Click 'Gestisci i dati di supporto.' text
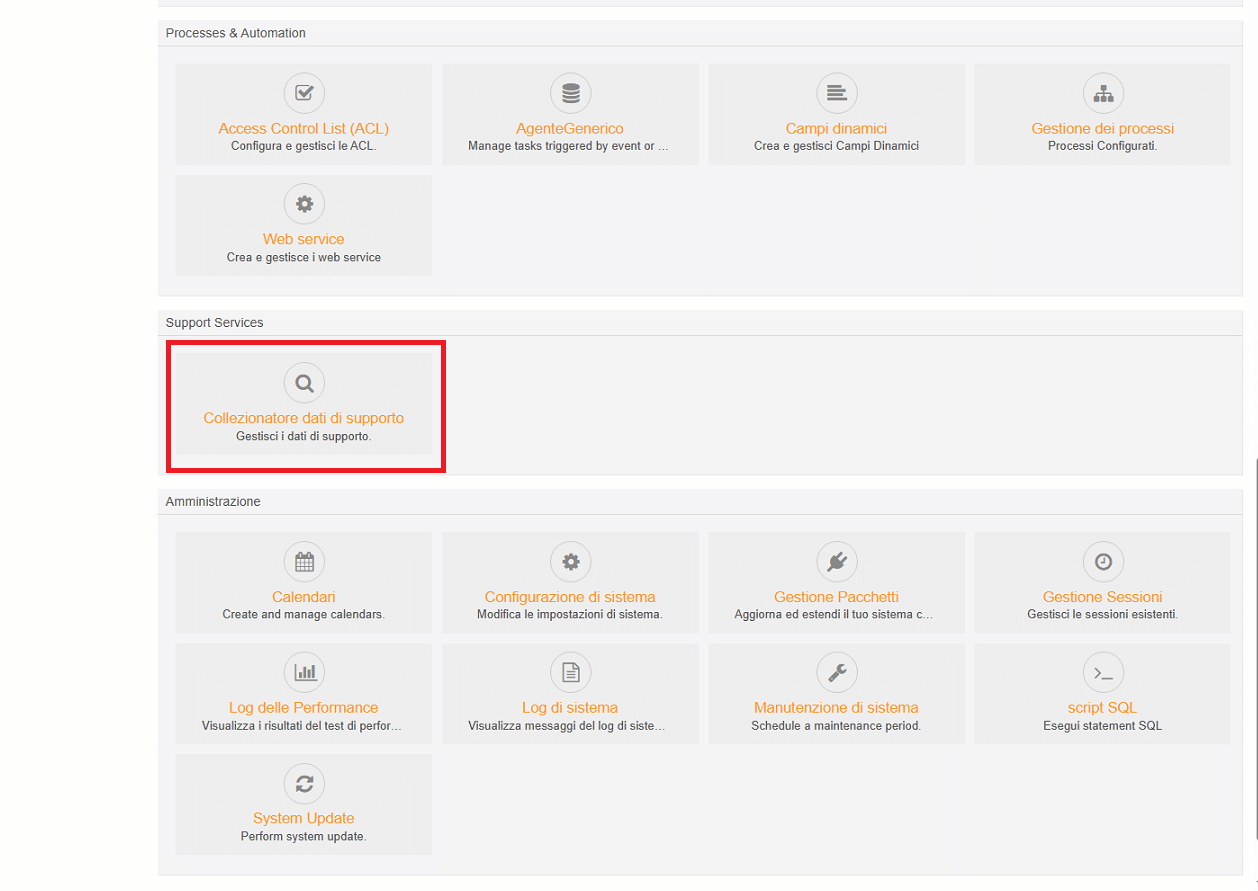Image resolution: width=1258 pixels, height=891 pixels. coord(304,436)
